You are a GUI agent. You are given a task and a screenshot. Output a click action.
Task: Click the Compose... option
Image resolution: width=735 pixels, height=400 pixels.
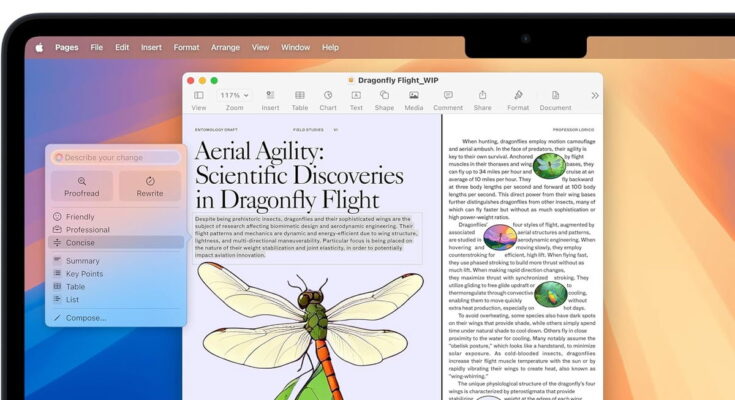pos(116,318)
